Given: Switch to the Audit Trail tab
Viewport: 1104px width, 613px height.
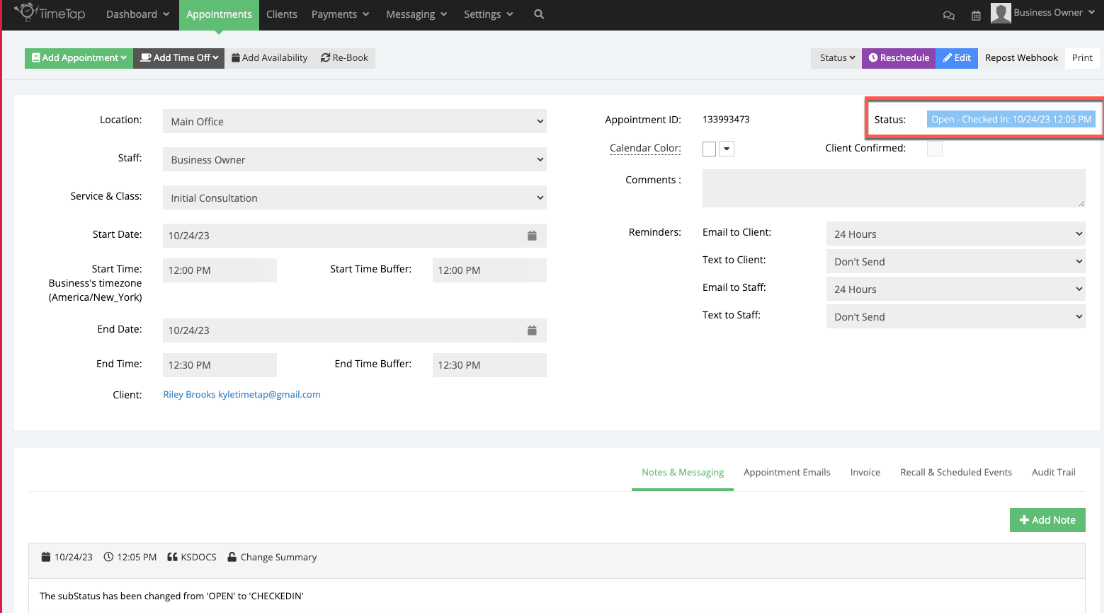Looking at the screenshot, I should coord(1053,472).
